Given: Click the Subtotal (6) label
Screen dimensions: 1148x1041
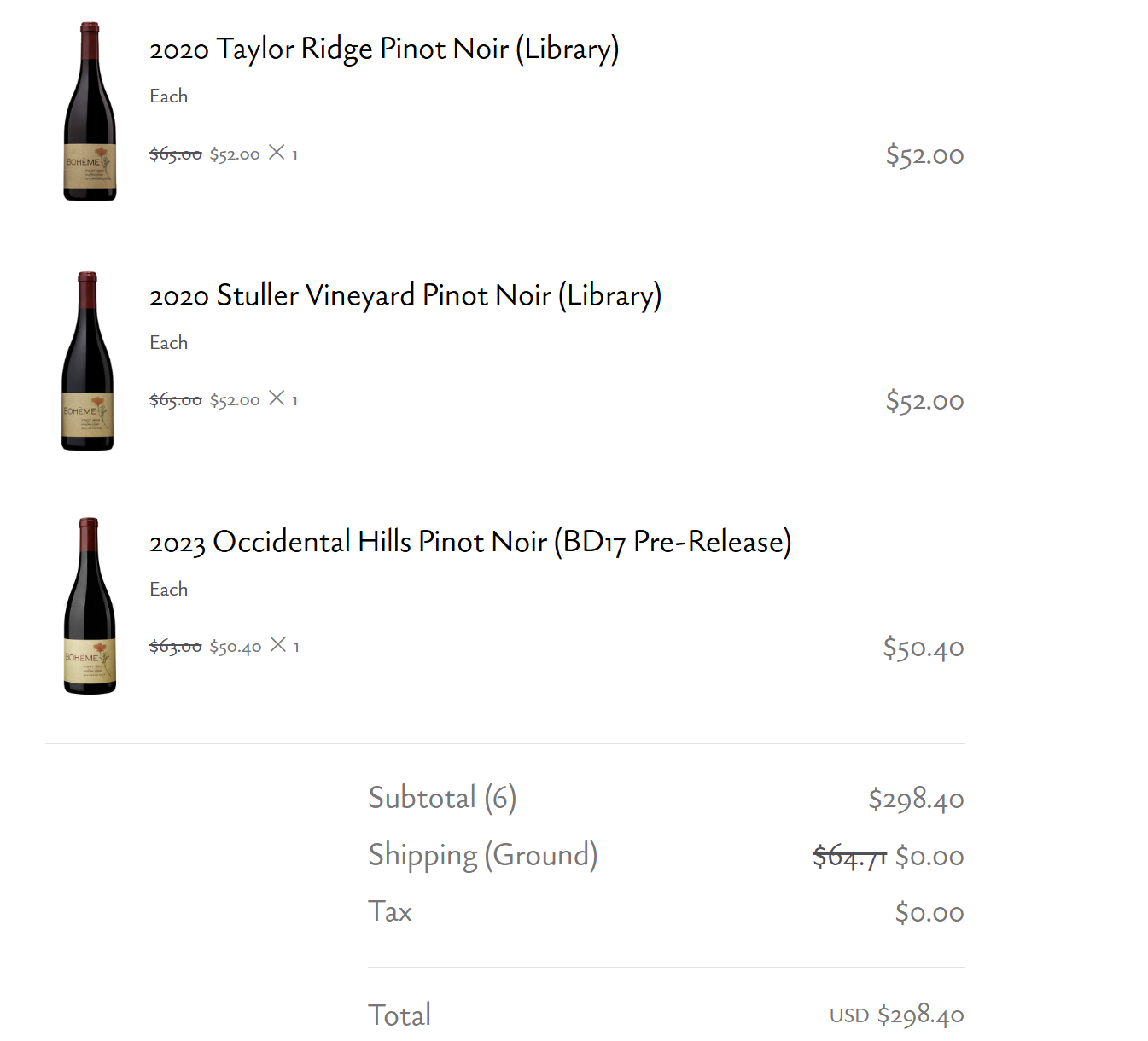Looking at the screenshot, I should [x=442, y=798].
